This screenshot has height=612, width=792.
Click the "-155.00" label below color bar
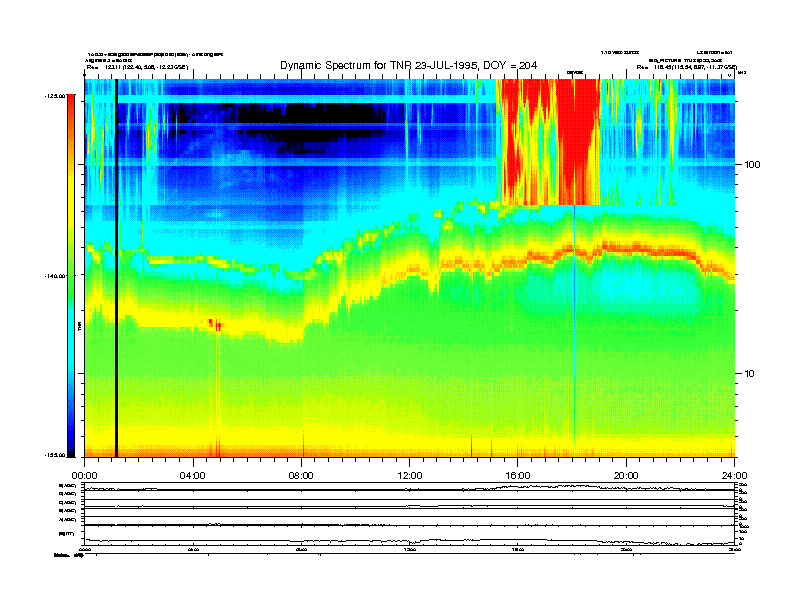(54, 455)
